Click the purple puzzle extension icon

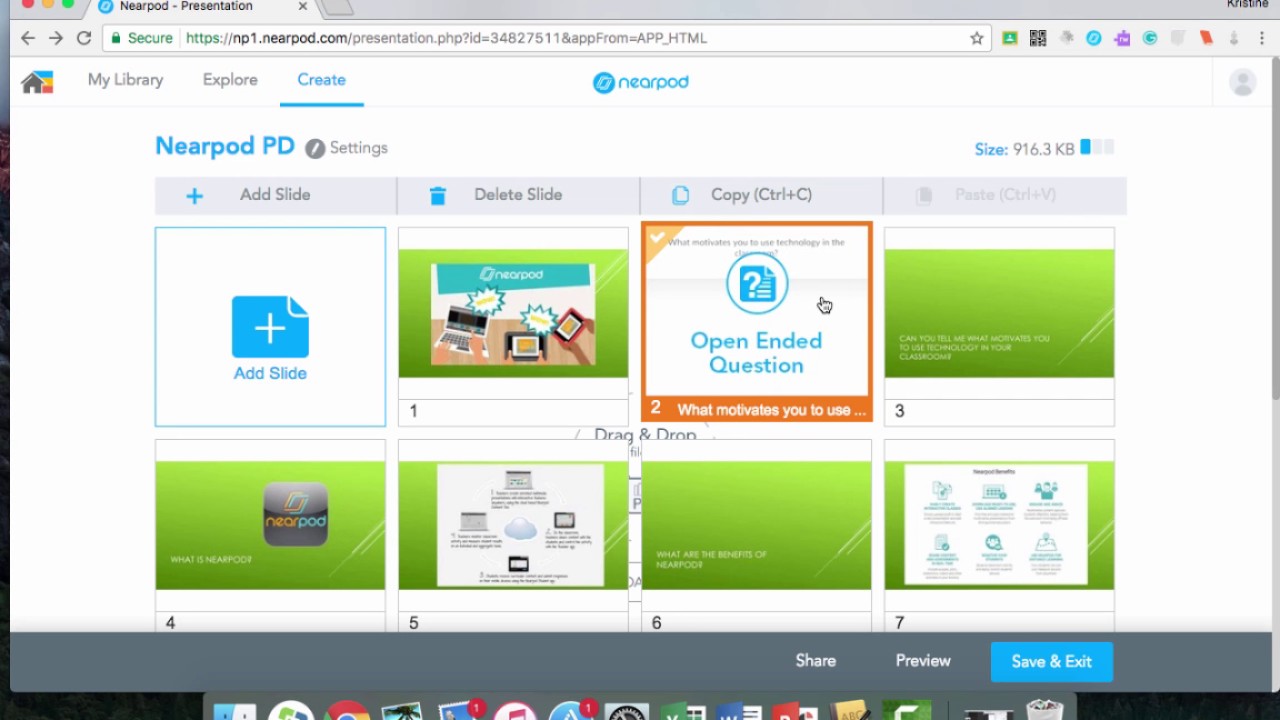click(x=1122, y=38)
